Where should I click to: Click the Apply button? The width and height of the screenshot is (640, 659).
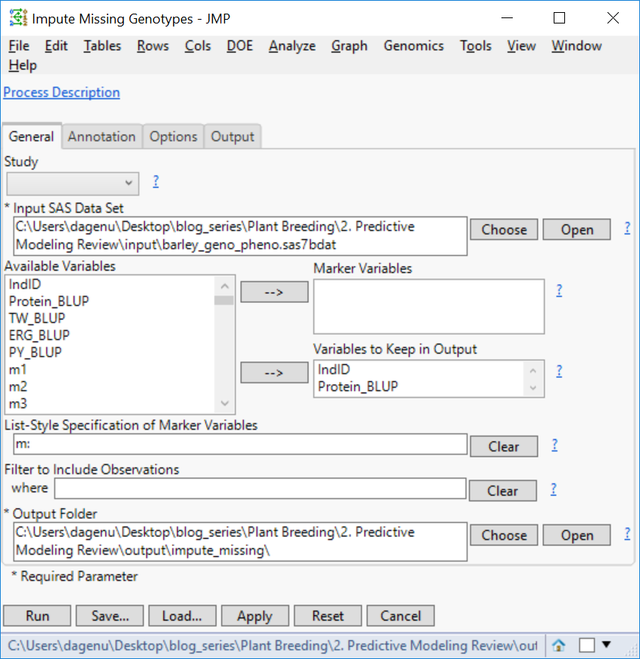pyautogui.click(x=255, y=616)
